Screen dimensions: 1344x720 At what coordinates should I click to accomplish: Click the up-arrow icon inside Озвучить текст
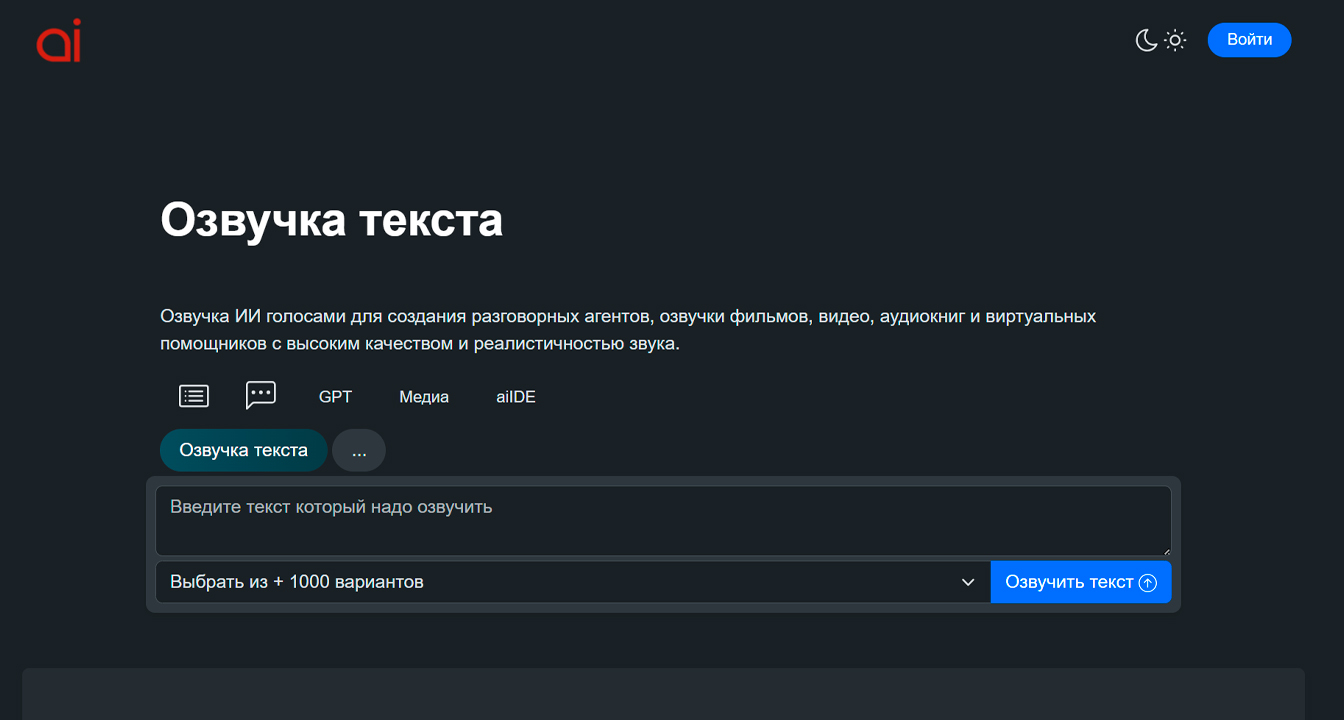[1148, 581]
